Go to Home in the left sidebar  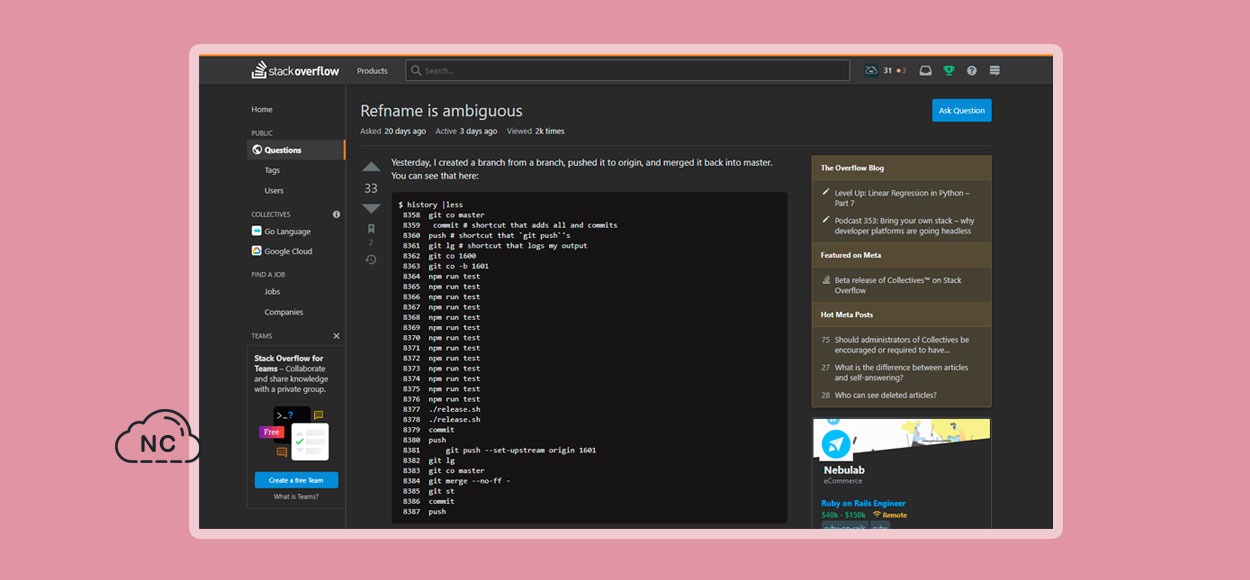tap(262, 109)
